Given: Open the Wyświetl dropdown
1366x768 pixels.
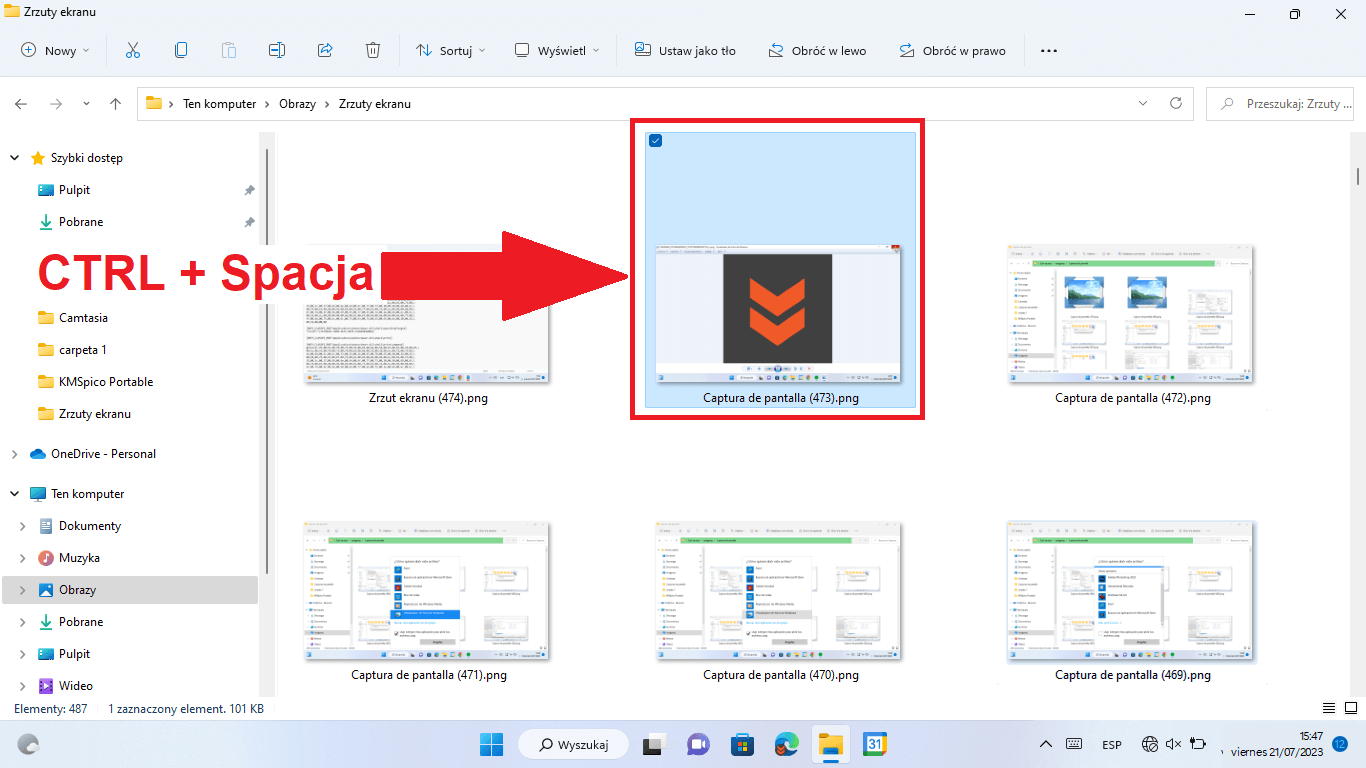Looking at the screenshot, I should tap(558, 50).
